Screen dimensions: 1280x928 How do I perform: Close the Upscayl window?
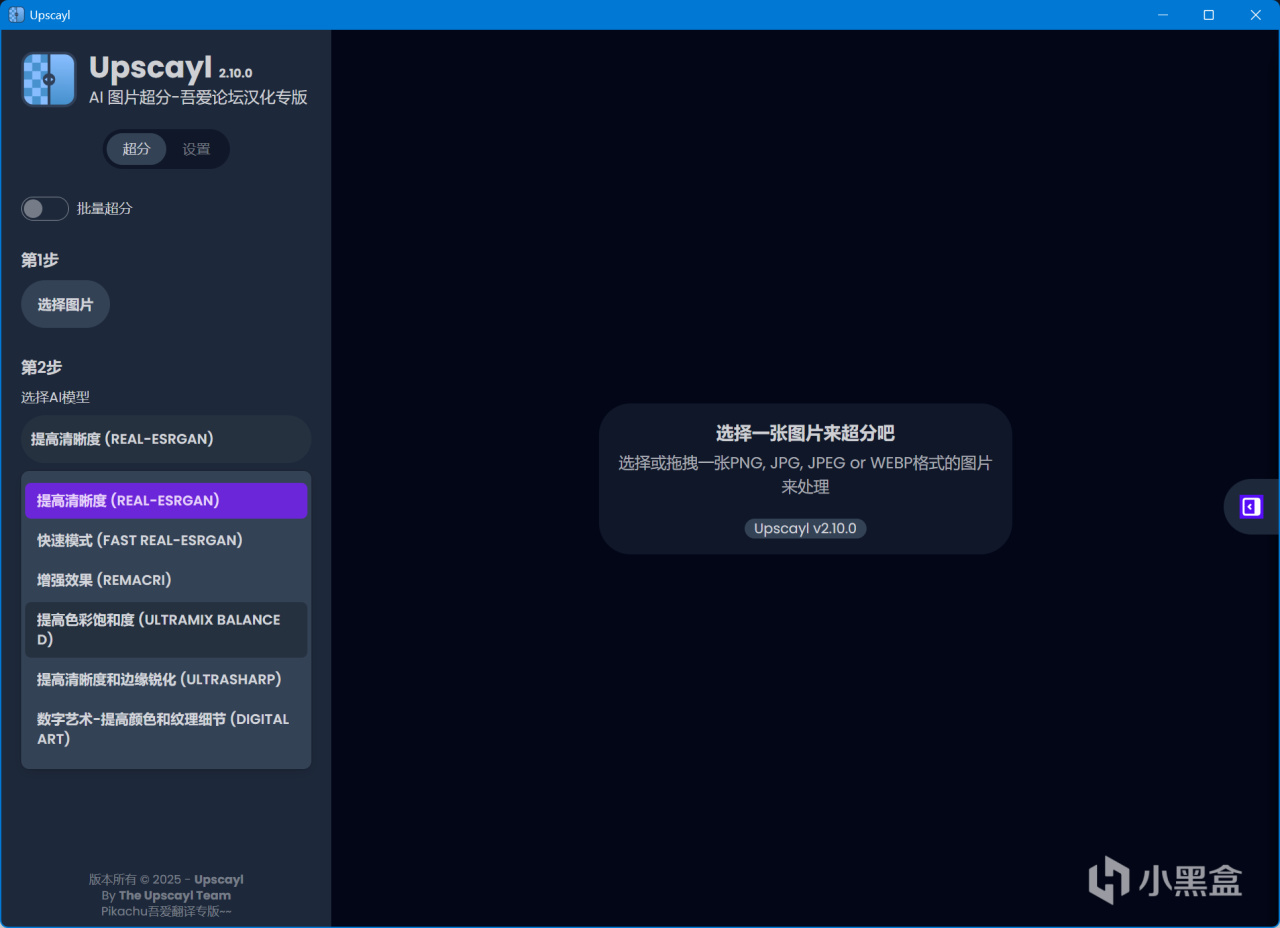(1256, 15)
